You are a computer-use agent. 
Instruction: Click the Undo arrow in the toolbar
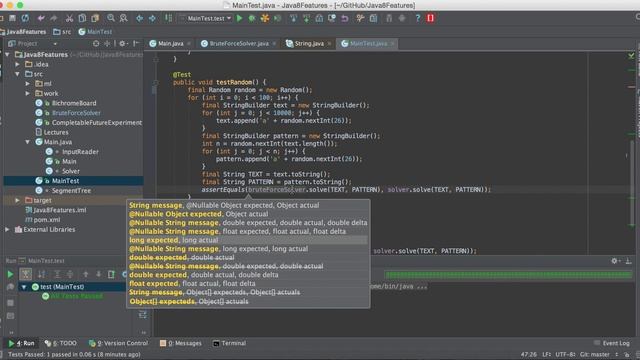pyautogui.click(x=41, y=18)
